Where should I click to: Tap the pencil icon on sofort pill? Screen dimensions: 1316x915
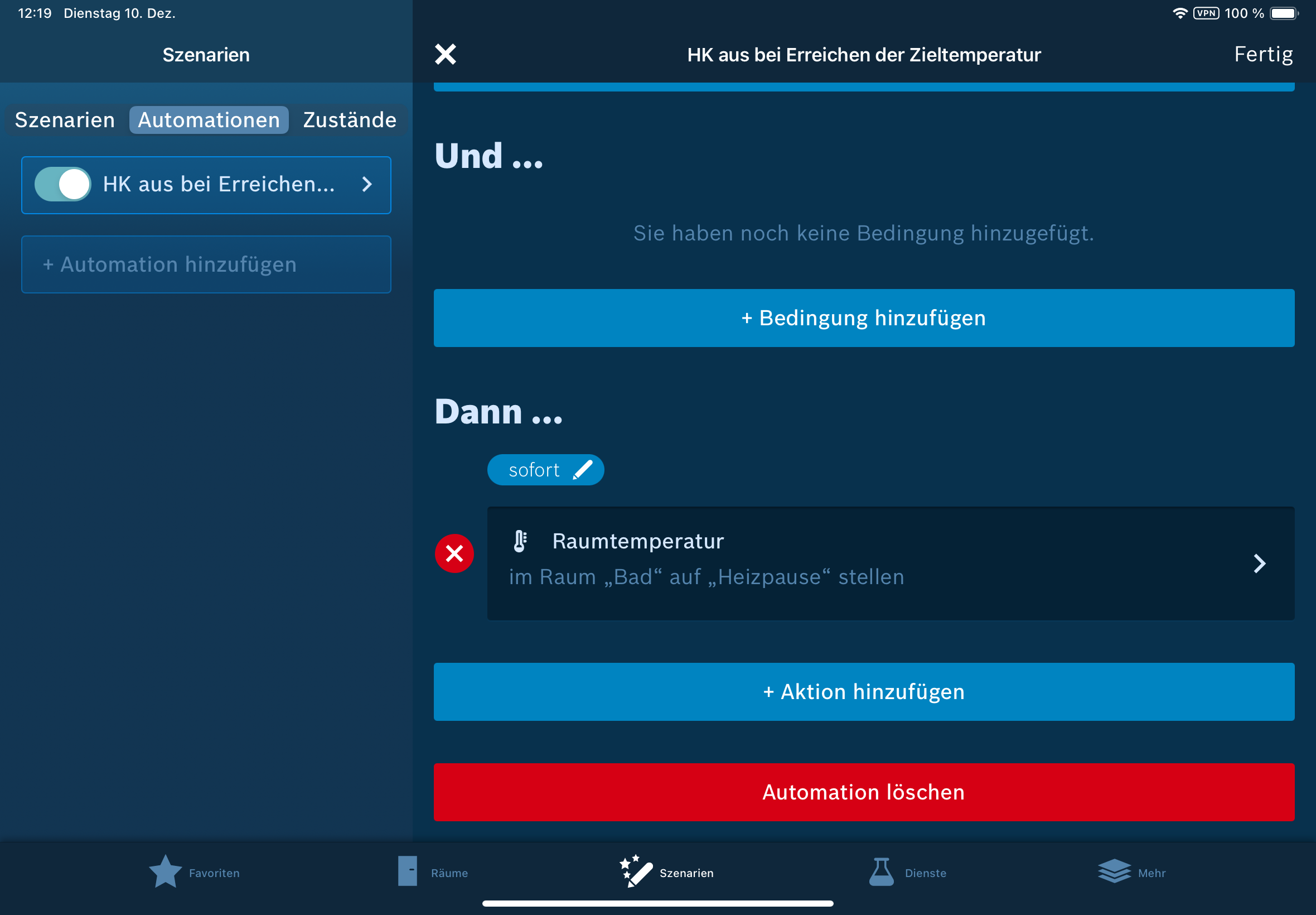point(583,470)
